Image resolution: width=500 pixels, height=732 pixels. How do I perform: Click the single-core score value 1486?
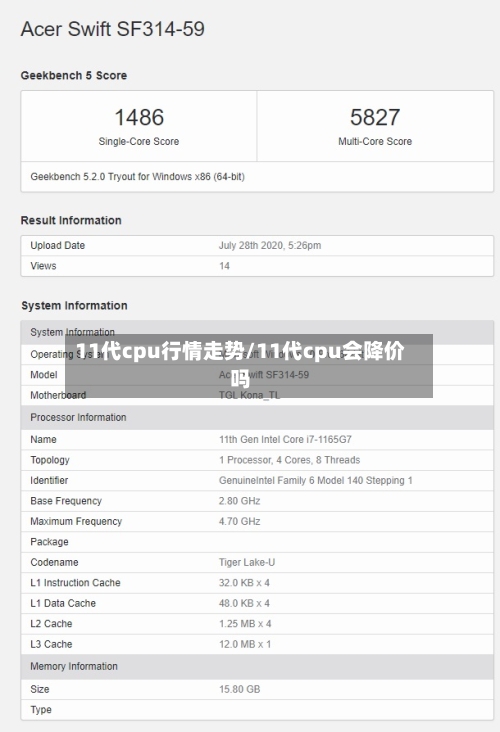(x=139, y=117)
